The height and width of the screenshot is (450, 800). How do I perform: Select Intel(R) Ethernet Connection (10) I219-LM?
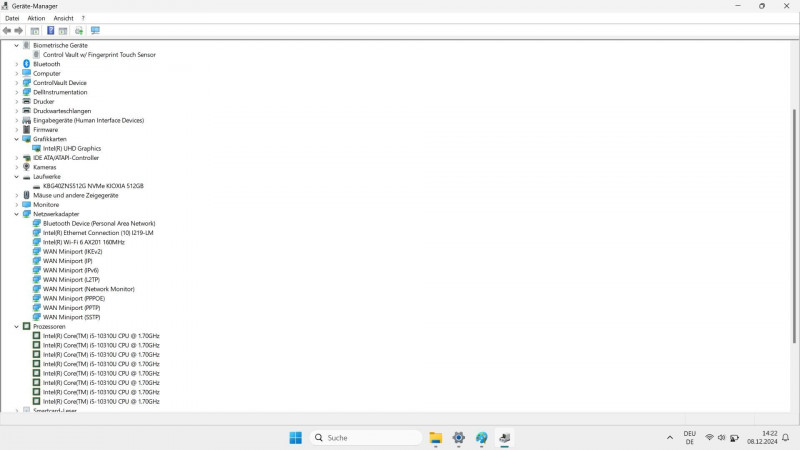point(98,233)
